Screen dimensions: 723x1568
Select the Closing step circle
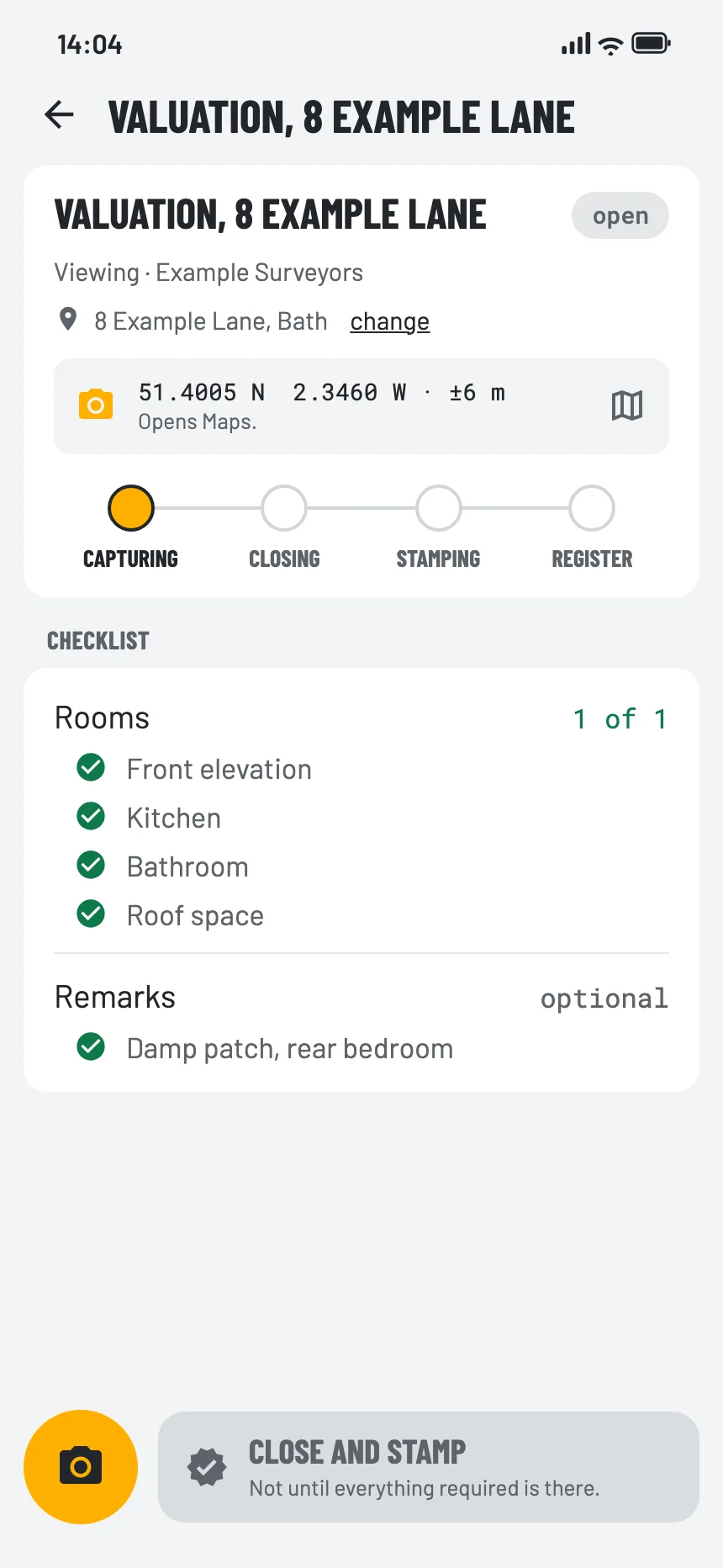(x=284, y=508)
